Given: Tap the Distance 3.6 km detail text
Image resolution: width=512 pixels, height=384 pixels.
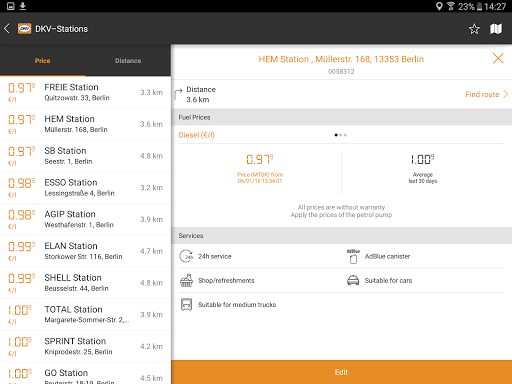Looking at the screenshot, I should click(x=201, y=94).
